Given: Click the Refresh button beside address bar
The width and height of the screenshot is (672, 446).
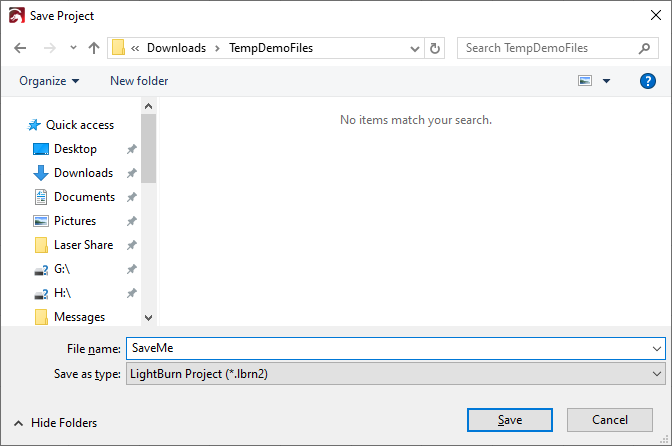Looking at the screenshot, I should (435, 48).
